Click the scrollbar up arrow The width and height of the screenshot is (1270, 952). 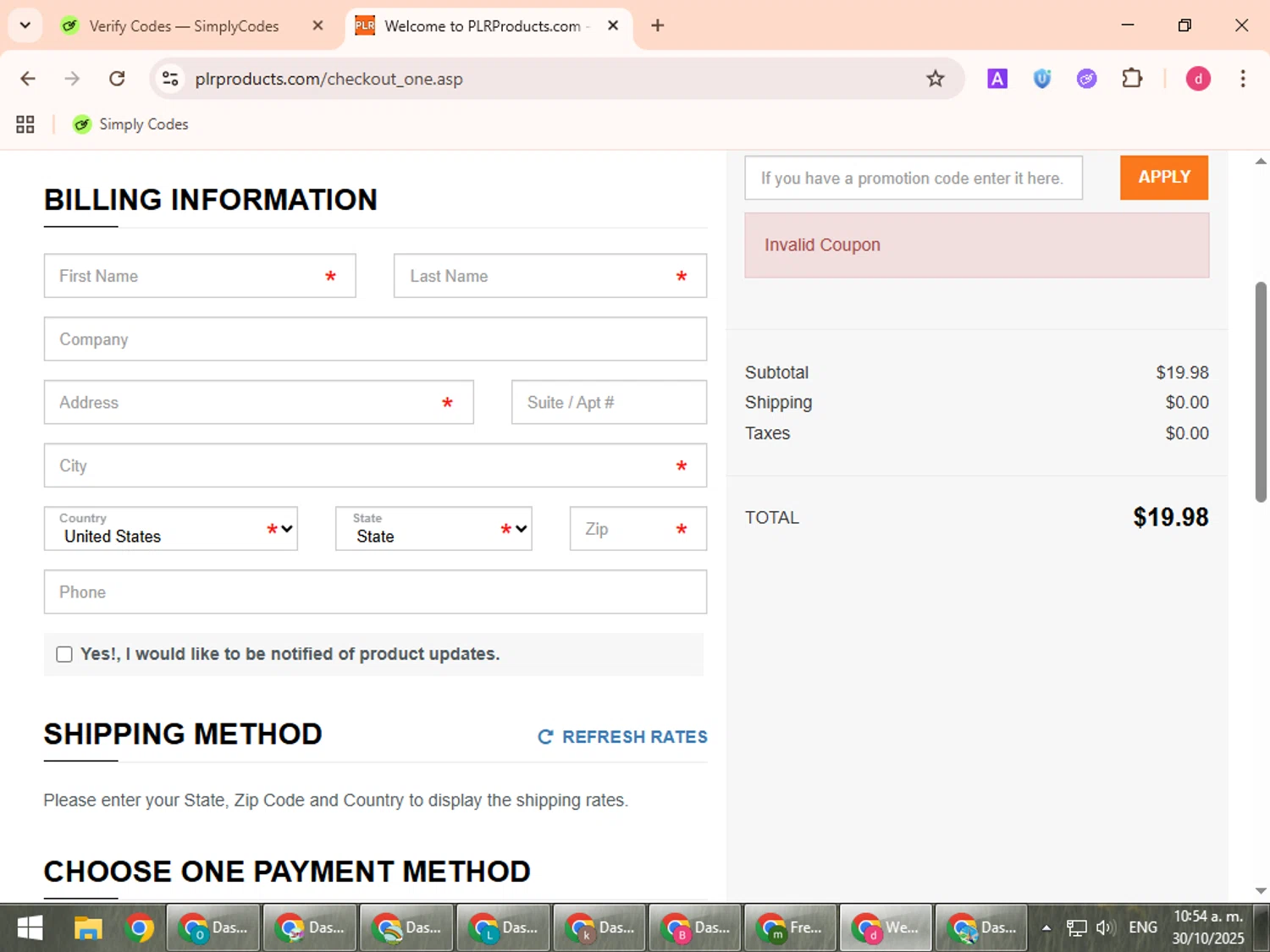(x=1261, y=161)
